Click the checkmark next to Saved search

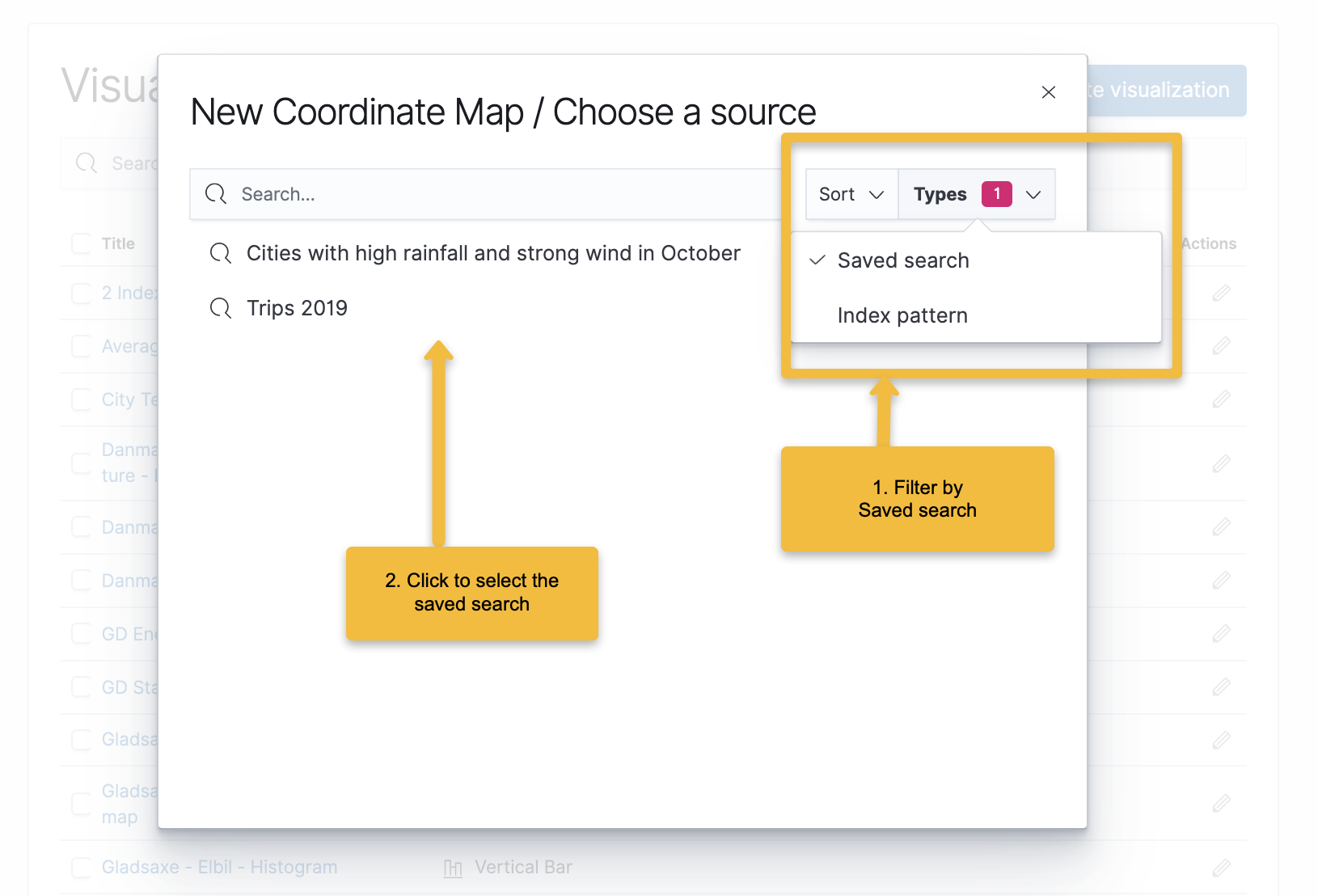click(817, 260)
